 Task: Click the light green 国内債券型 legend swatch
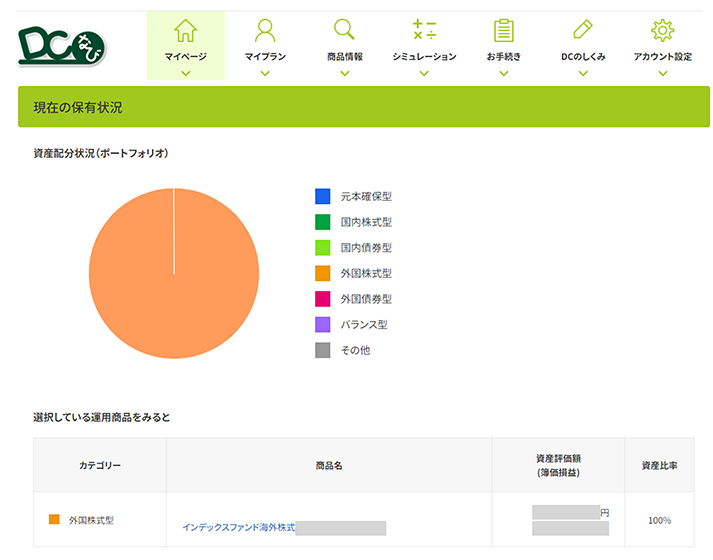click(x=322, y=248)
